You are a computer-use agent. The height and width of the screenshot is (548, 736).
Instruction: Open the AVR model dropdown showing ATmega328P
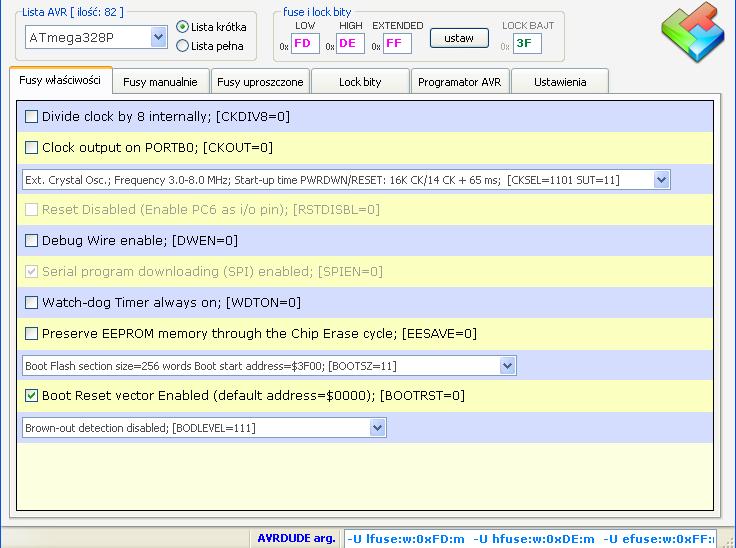pos(96,37)
